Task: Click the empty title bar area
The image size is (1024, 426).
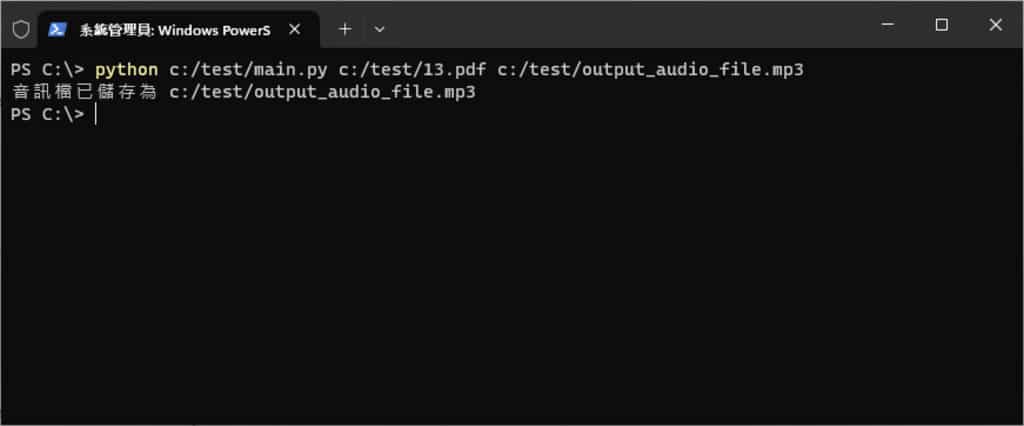Action: click(620, 28)
